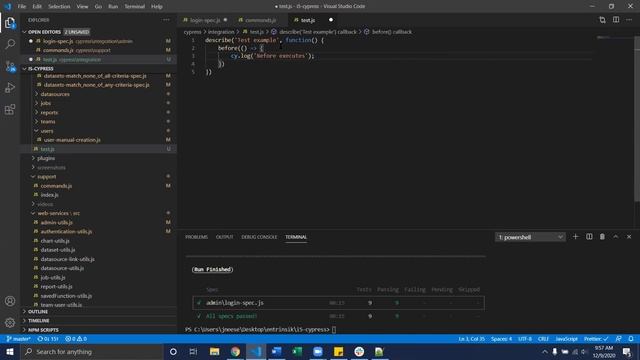Expand the datasources folder
Viewport: 640px width, 360px height.
click(55, 94)
